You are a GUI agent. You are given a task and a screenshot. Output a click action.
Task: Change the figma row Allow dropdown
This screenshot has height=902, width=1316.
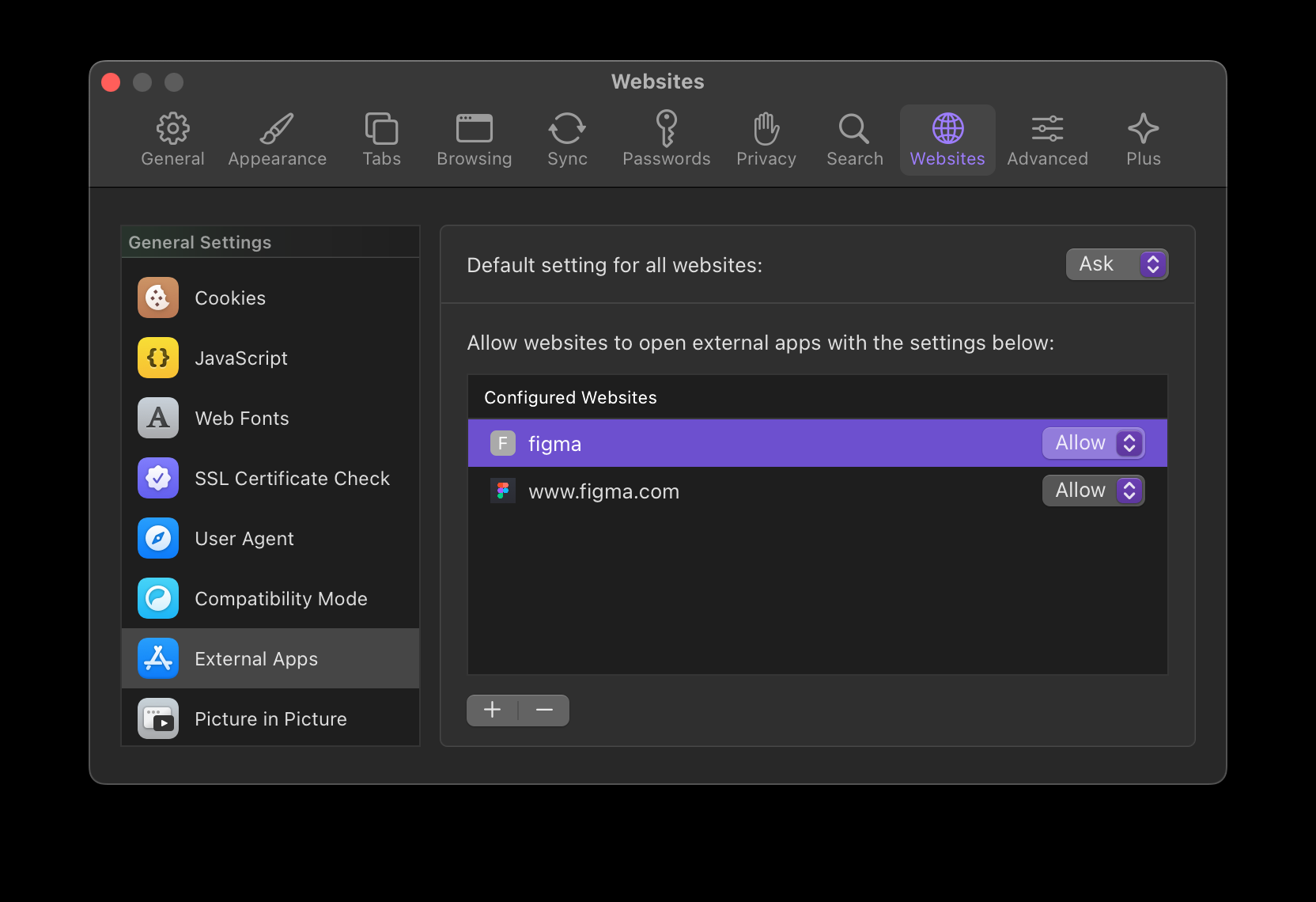point(1093,443)
